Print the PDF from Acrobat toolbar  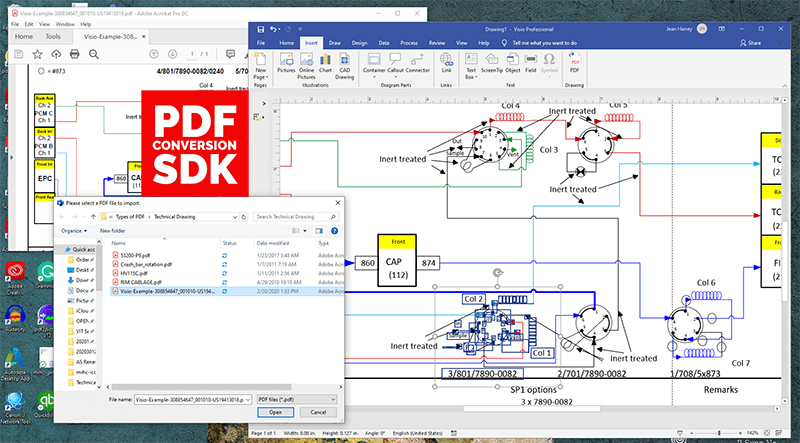[74, 54]
